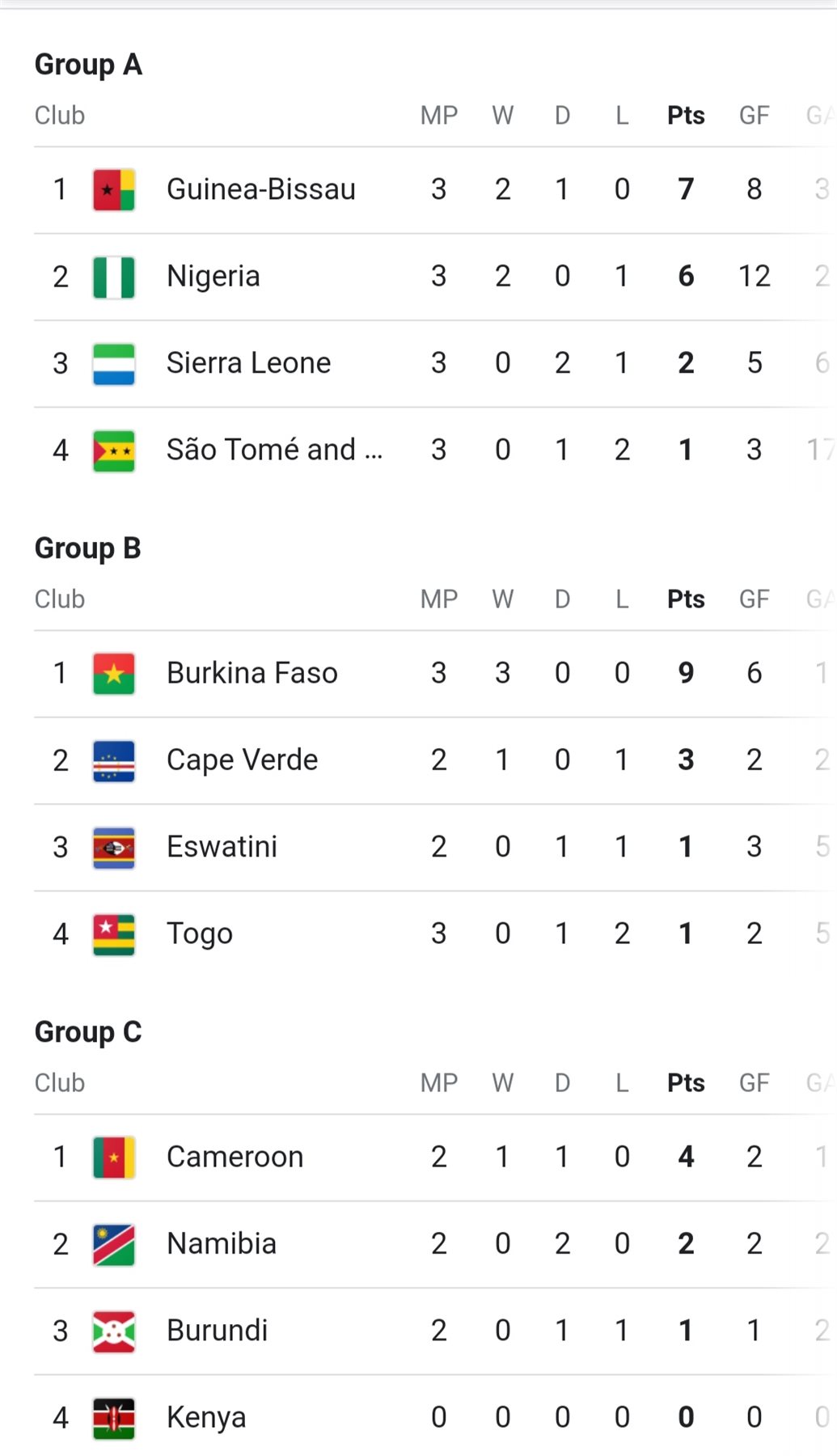Click the Eswatini flag icon
Image resolution: width=837 pixels, height=1456 pixels.
[x=113, y=847]
